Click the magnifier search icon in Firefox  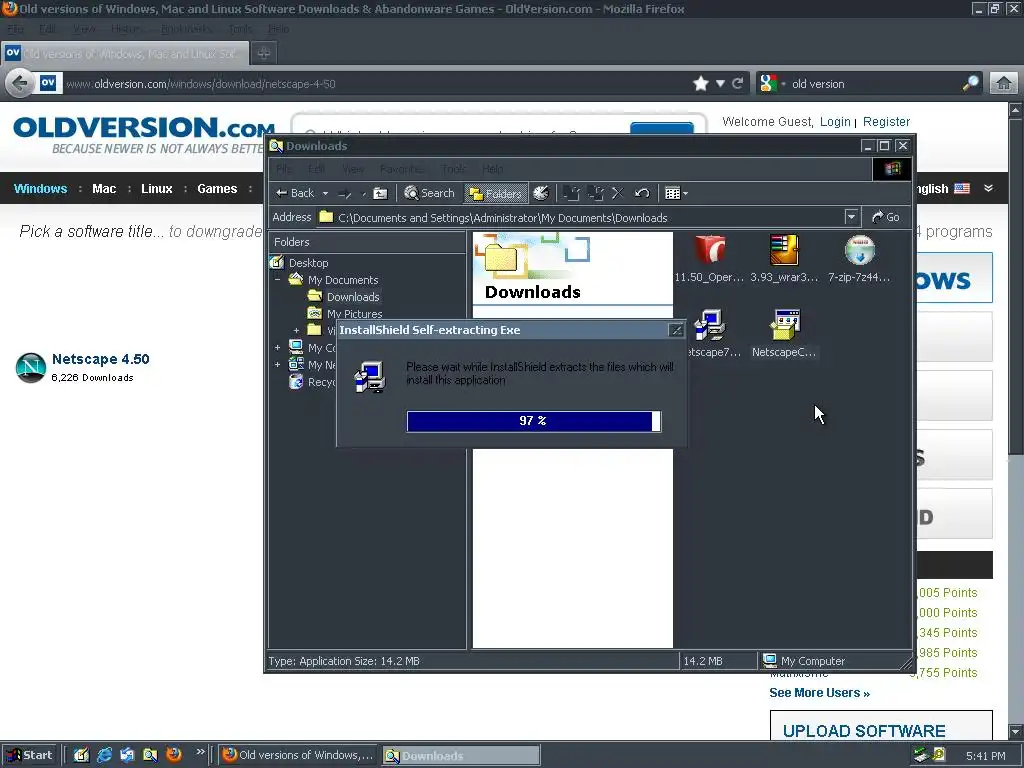coord(970,84)
